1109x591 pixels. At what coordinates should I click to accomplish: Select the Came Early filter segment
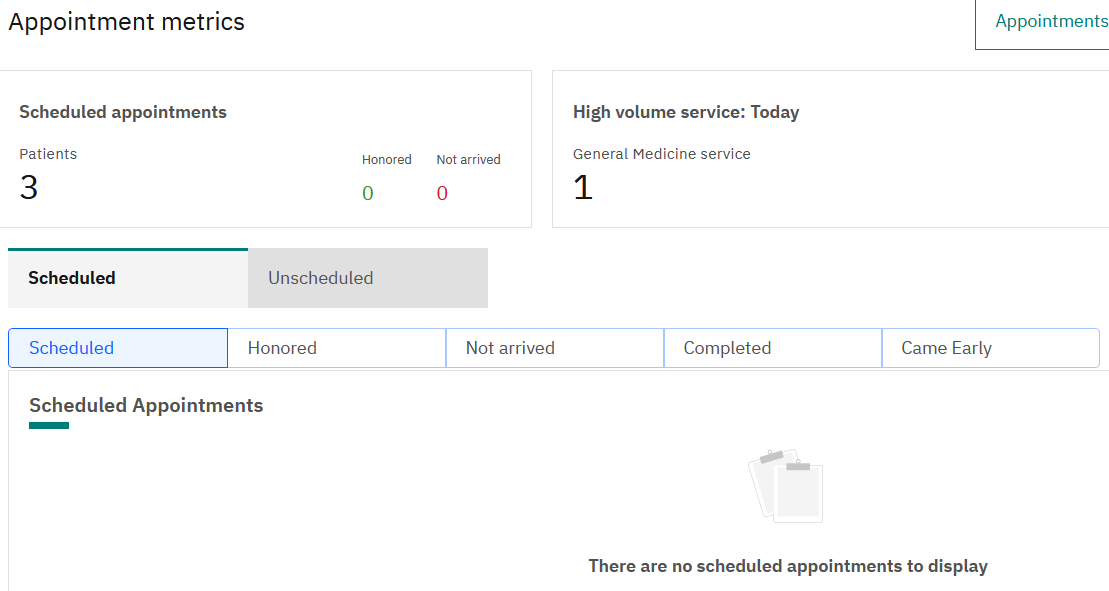tap(990, 348)
